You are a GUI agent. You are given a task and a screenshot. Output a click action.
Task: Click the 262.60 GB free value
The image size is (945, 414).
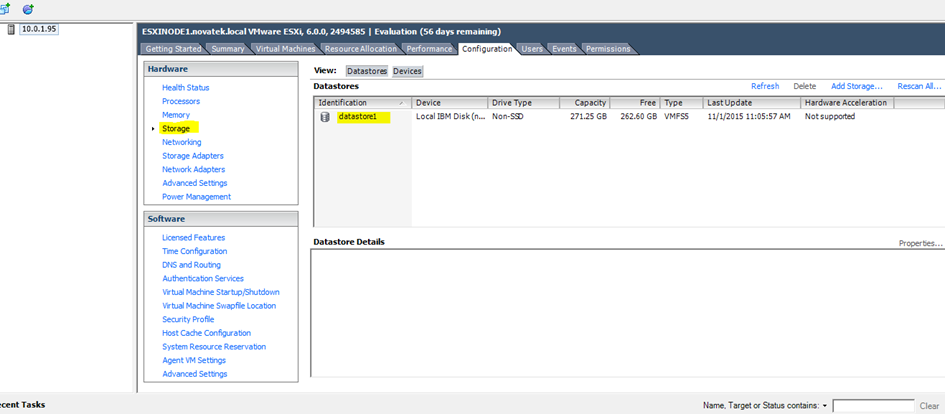(638, 117)
